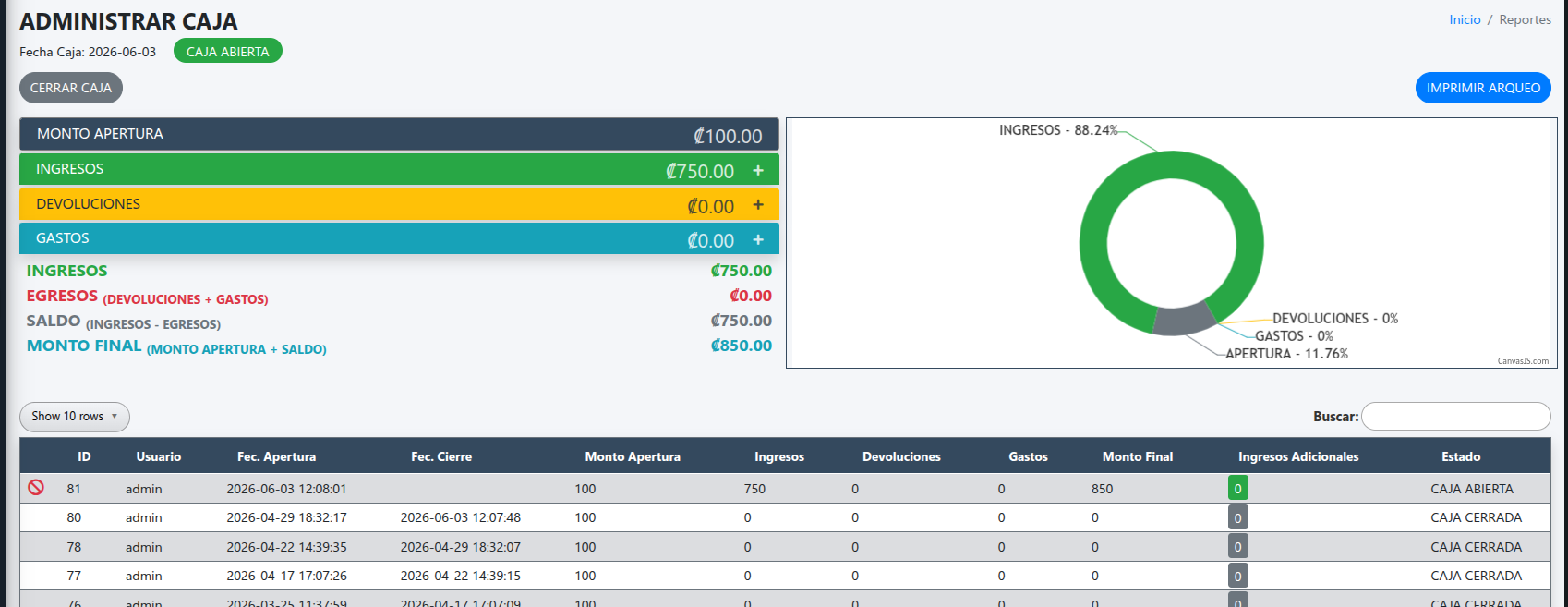Close the cash register with CERRAR CAJA

[x=71, y=88]
